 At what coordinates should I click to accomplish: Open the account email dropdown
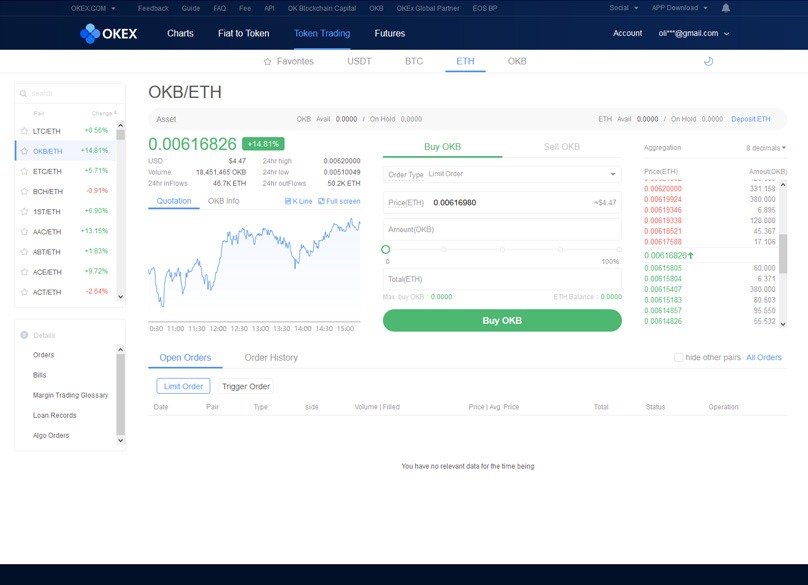[x=693, y=34]
